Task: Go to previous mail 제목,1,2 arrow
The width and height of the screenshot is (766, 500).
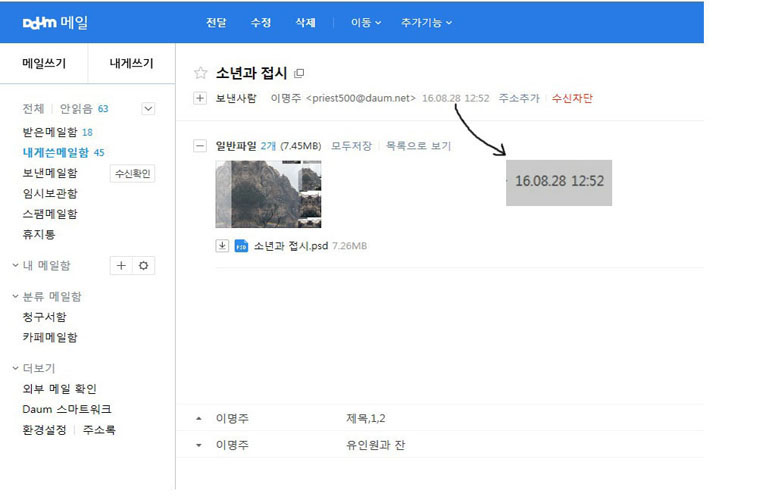Action: pyautogui.click(x=198, y=418)
